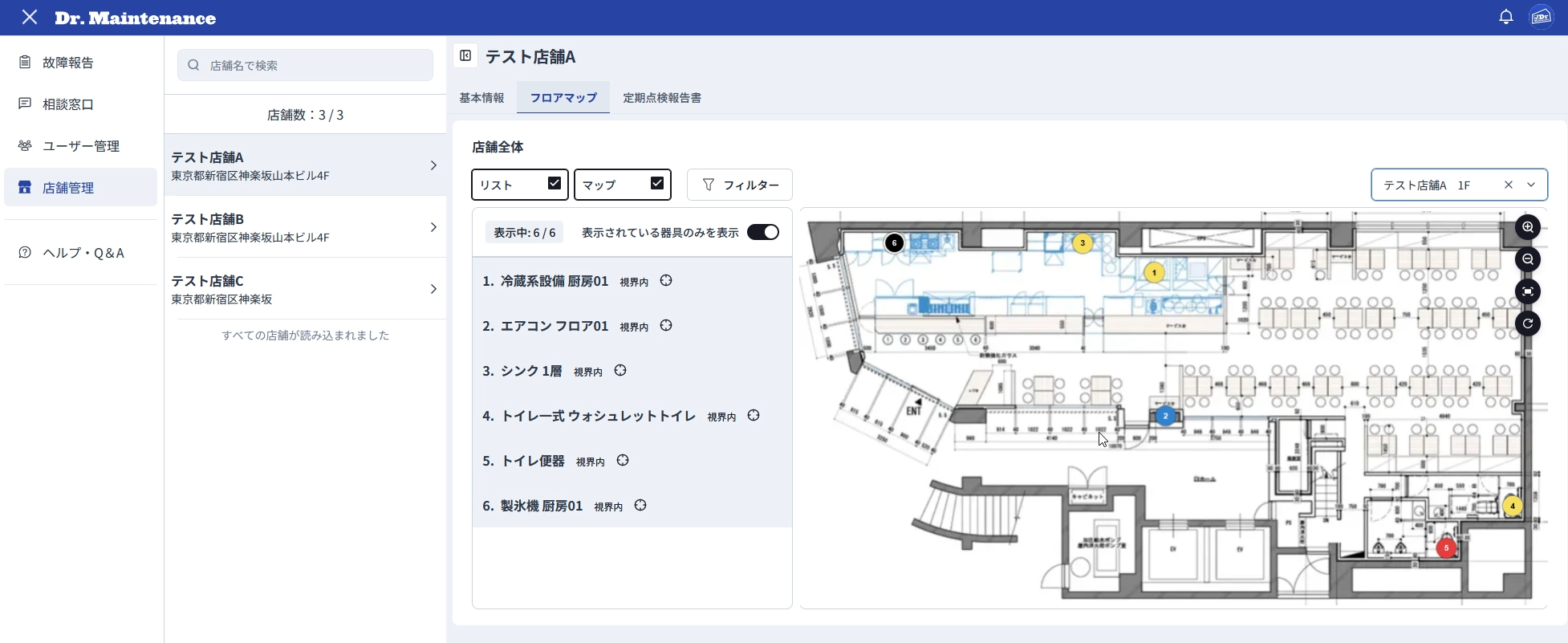
Task: Click into 店舗名で検索 field
Action: coord(305,65)
